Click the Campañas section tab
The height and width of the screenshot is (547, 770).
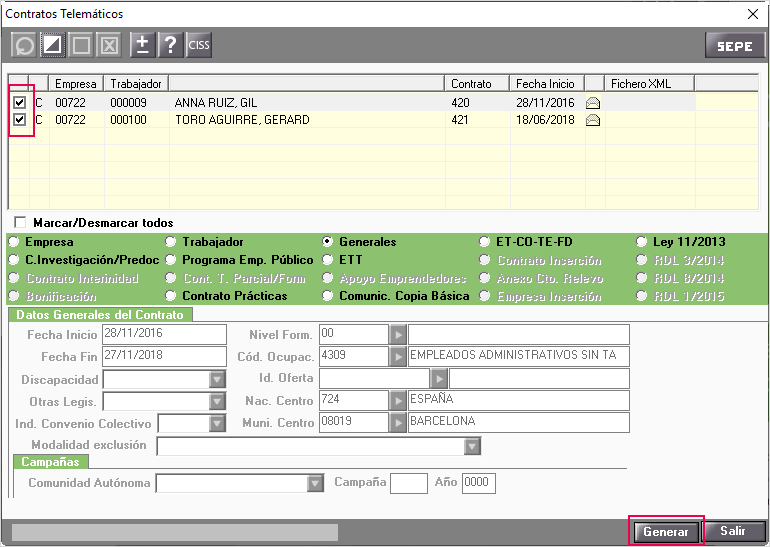(x=51, y=462)
